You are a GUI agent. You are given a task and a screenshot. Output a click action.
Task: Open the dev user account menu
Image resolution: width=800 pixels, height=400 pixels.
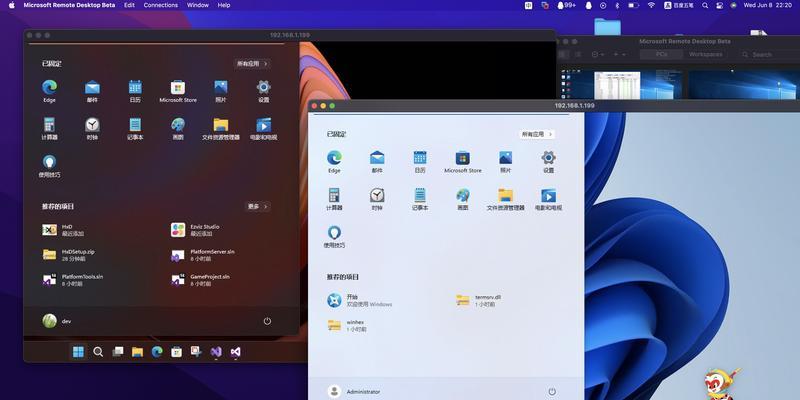pyautogui.click(x=57, y=321)
